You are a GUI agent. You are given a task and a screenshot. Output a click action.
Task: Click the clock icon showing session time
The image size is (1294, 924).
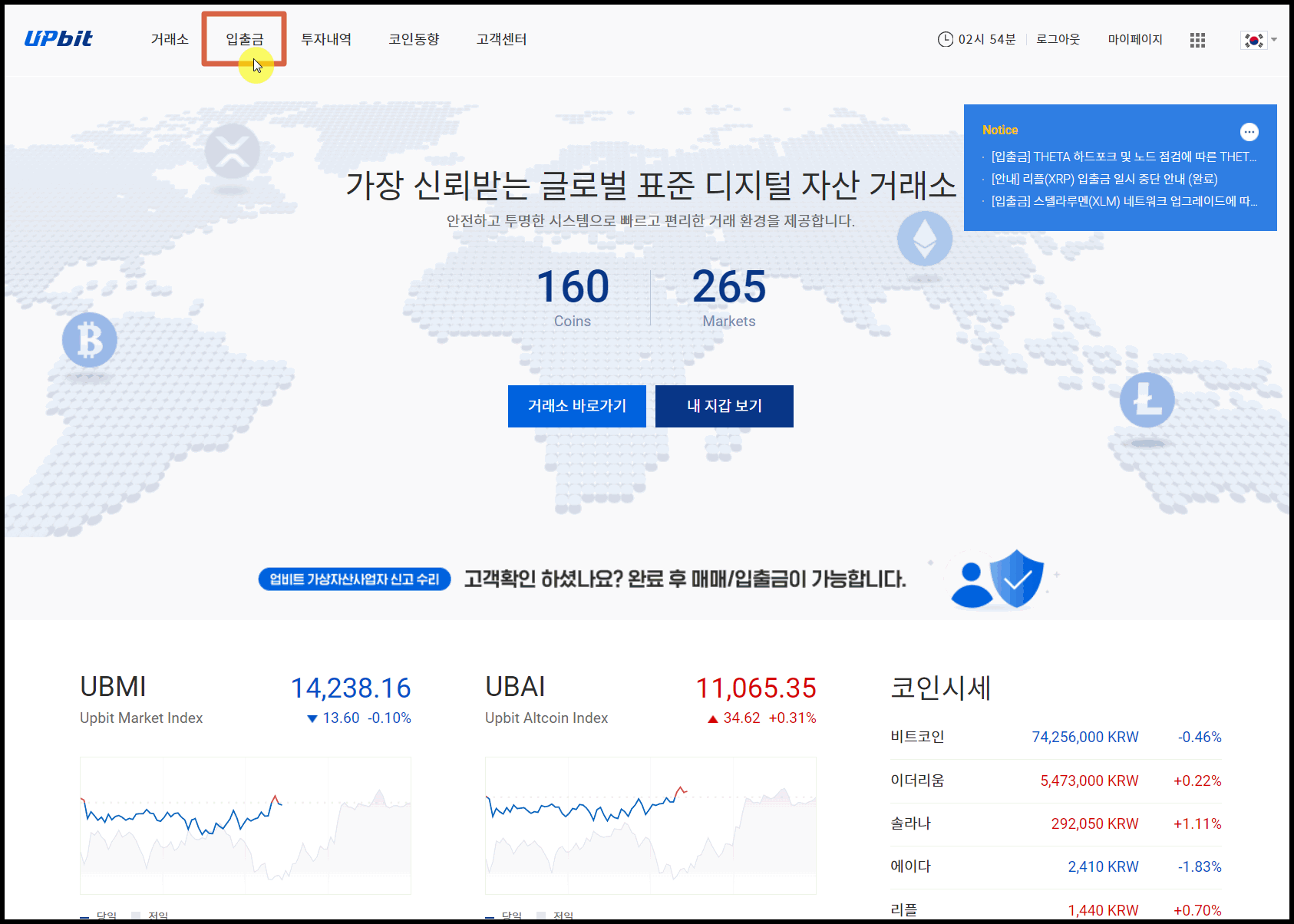(x=945, y=39)
